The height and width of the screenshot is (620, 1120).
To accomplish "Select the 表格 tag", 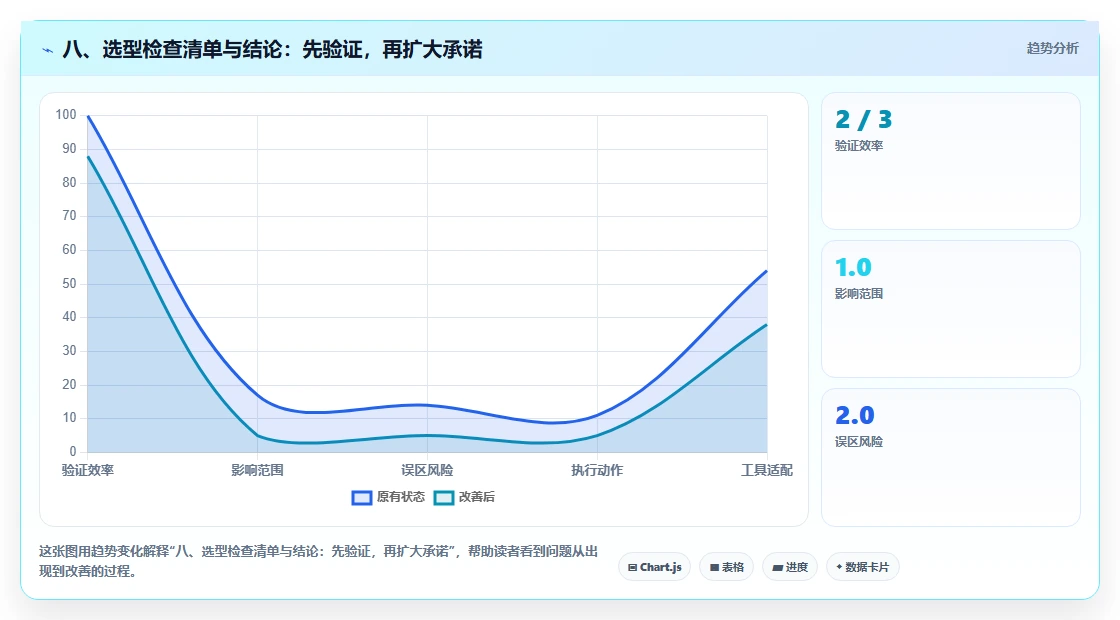I will [x=726, y=567].
